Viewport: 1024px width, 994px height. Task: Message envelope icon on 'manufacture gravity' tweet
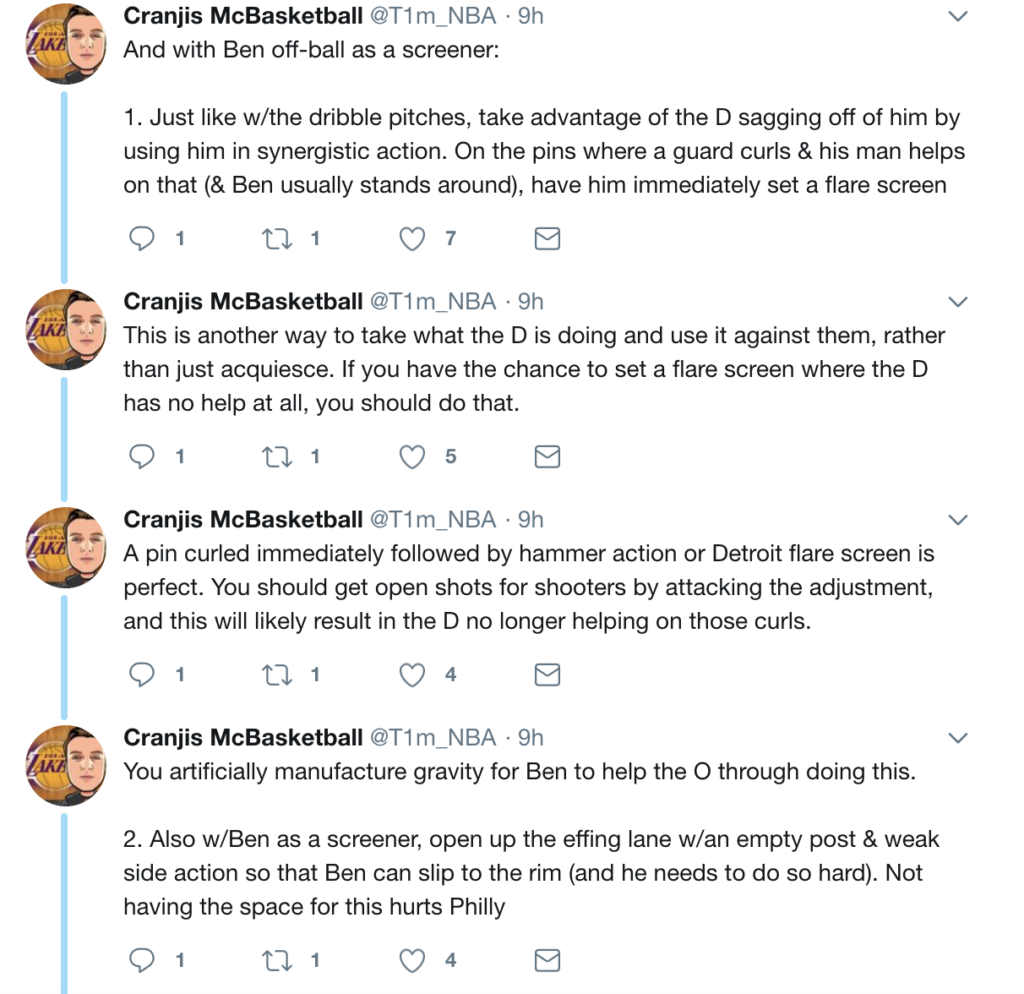click(x=547, y=960)
